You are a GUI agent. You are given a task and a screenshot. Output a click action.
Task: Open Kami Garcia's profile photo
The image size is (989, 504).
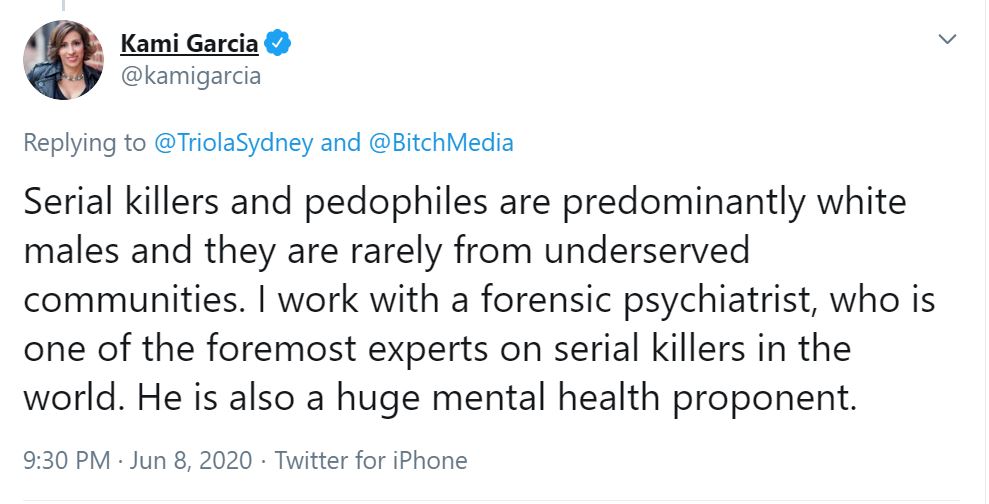click(62, 60)
